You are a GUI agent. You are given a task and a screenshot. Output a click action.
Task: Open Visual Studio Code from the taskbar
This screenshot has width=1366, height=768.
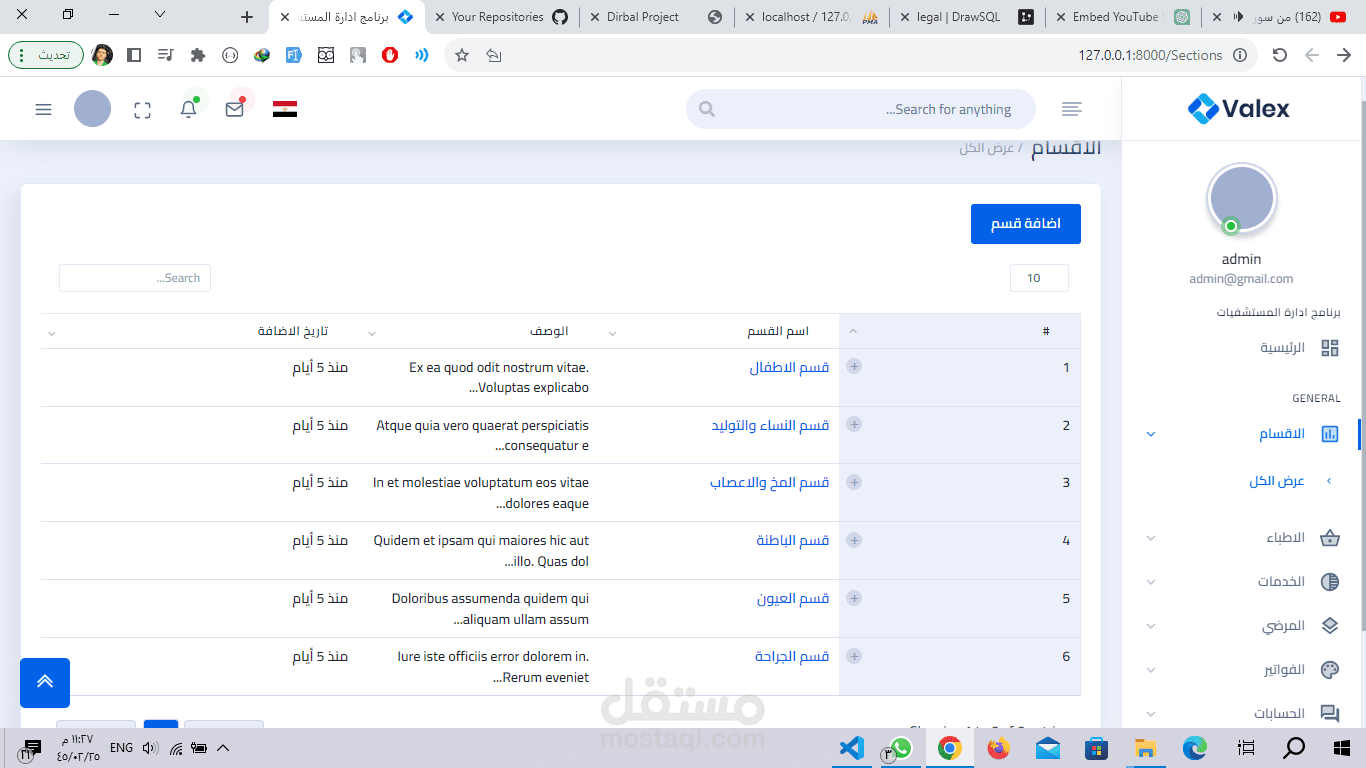[x=851, y=747]
